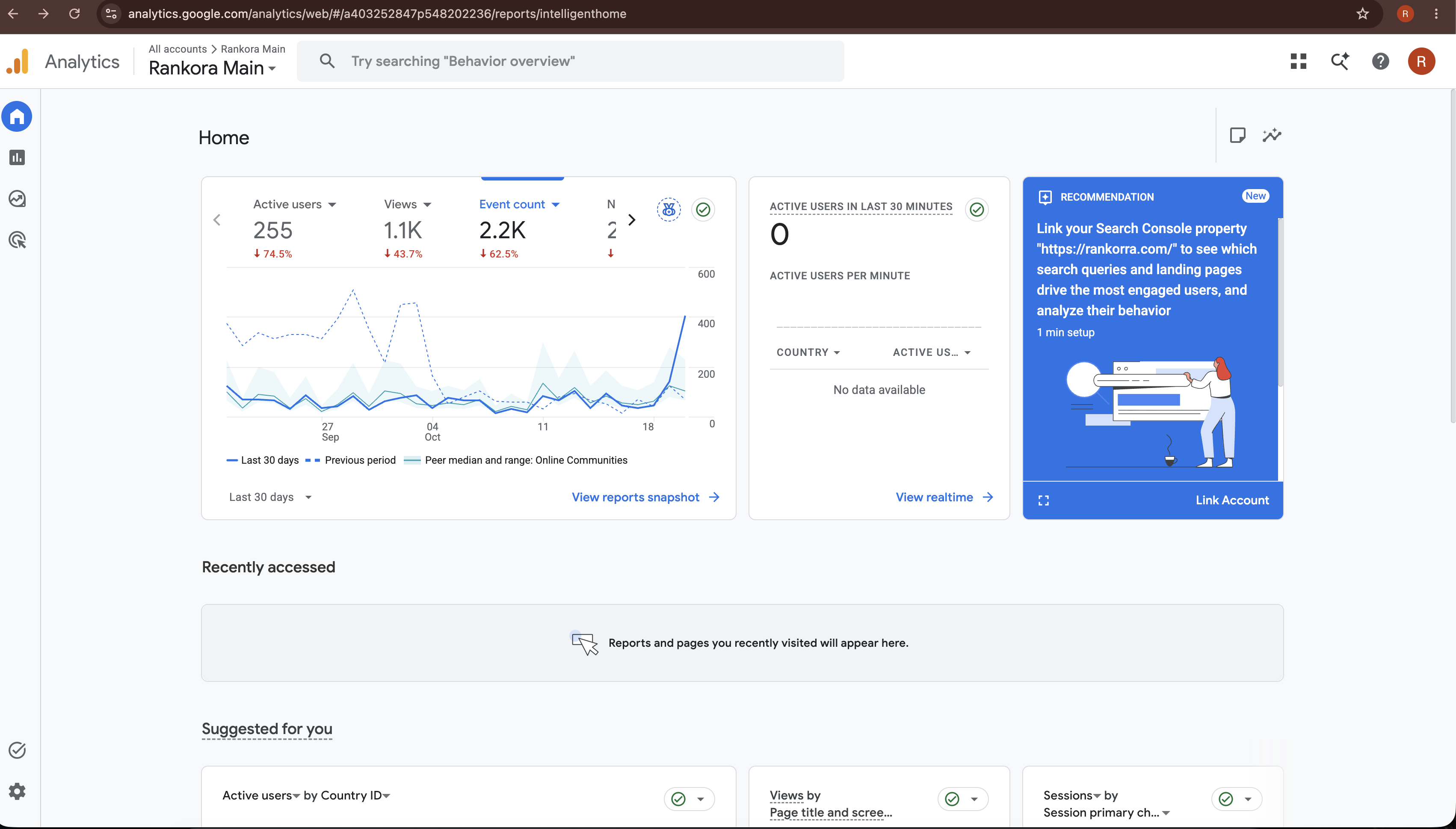Image resolution: width=1456 pixels, height=829 pixels.
Task: Expand the recommendation card to fullscreen
Action: [1043, 500]
